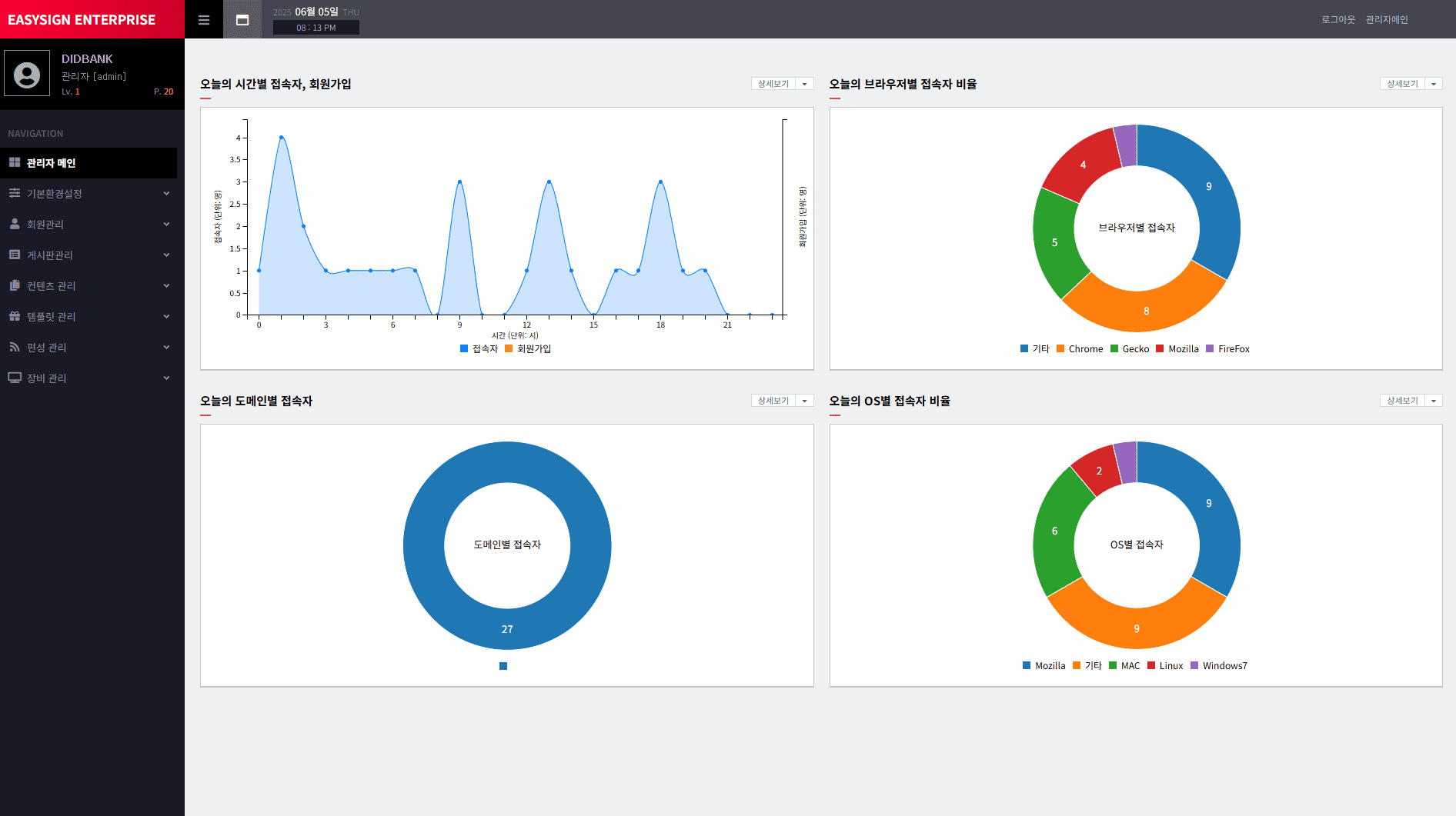The height and width of the screenshot is (816, 1456).
Task: Open dropdown arrow beside OS별 상세보기
Action: coord(1434,401)
